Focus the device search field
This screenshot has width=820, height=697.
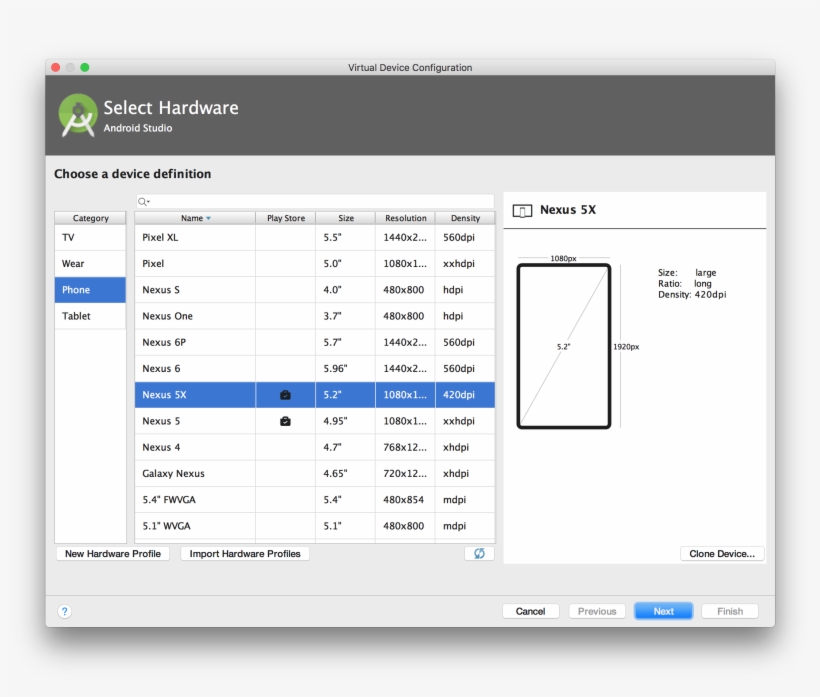320,202
